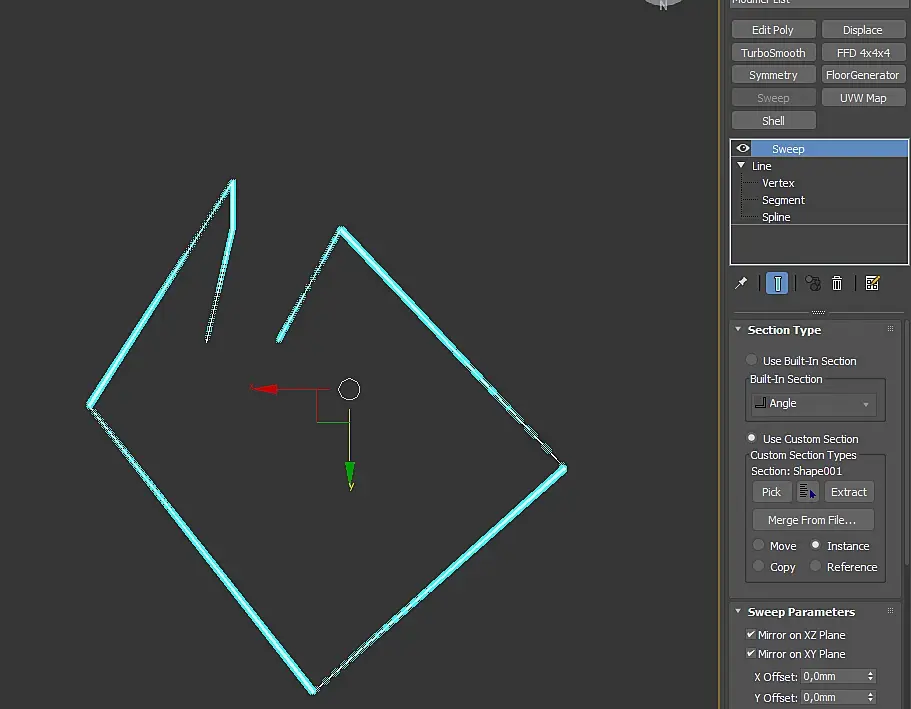911x709 pixels.
Task: Click Y Offset spinner arrows
Action: [x=870, y=697]
